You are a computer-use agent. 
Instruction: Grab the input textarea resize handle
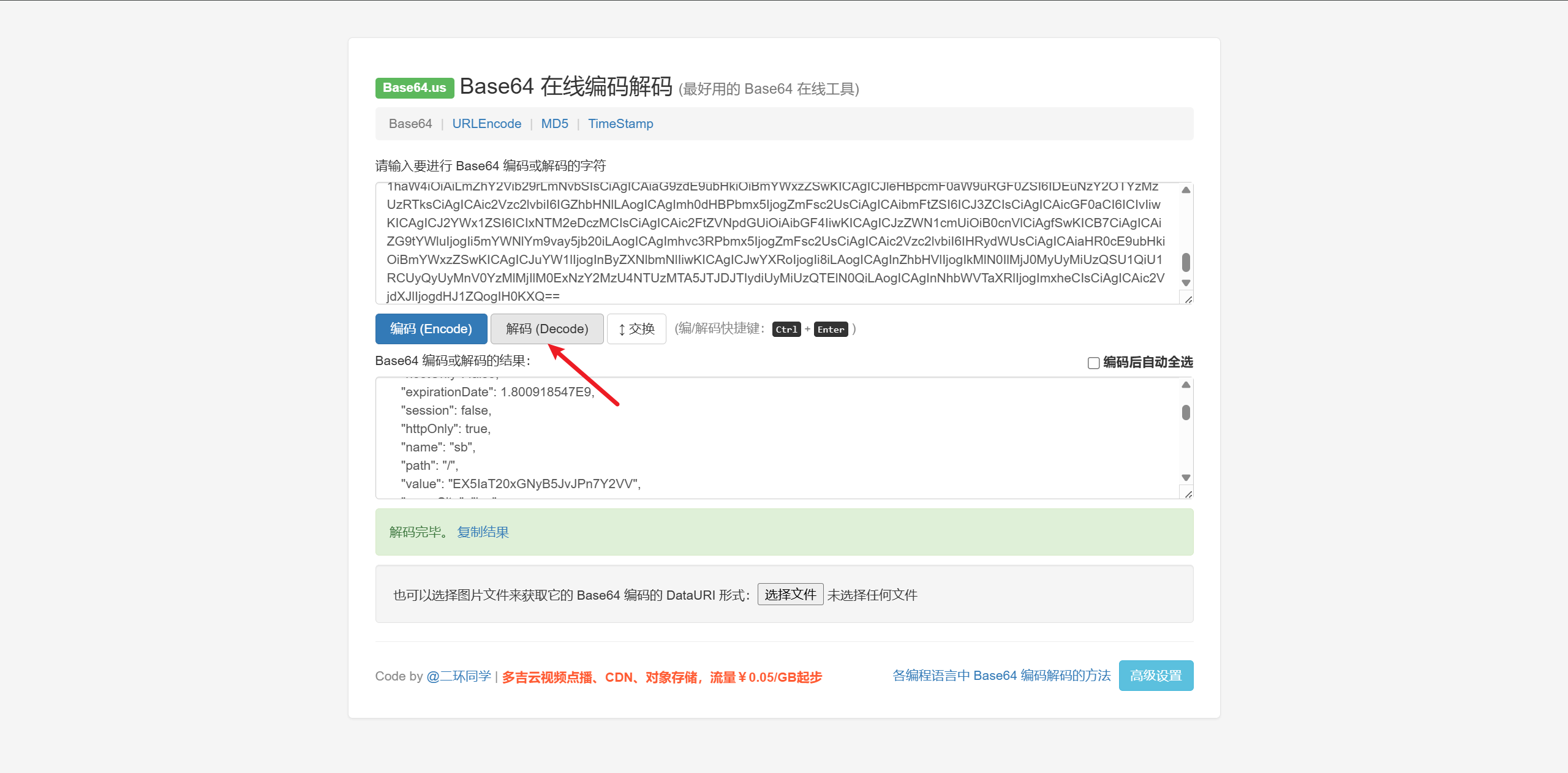coord(1188,299)
